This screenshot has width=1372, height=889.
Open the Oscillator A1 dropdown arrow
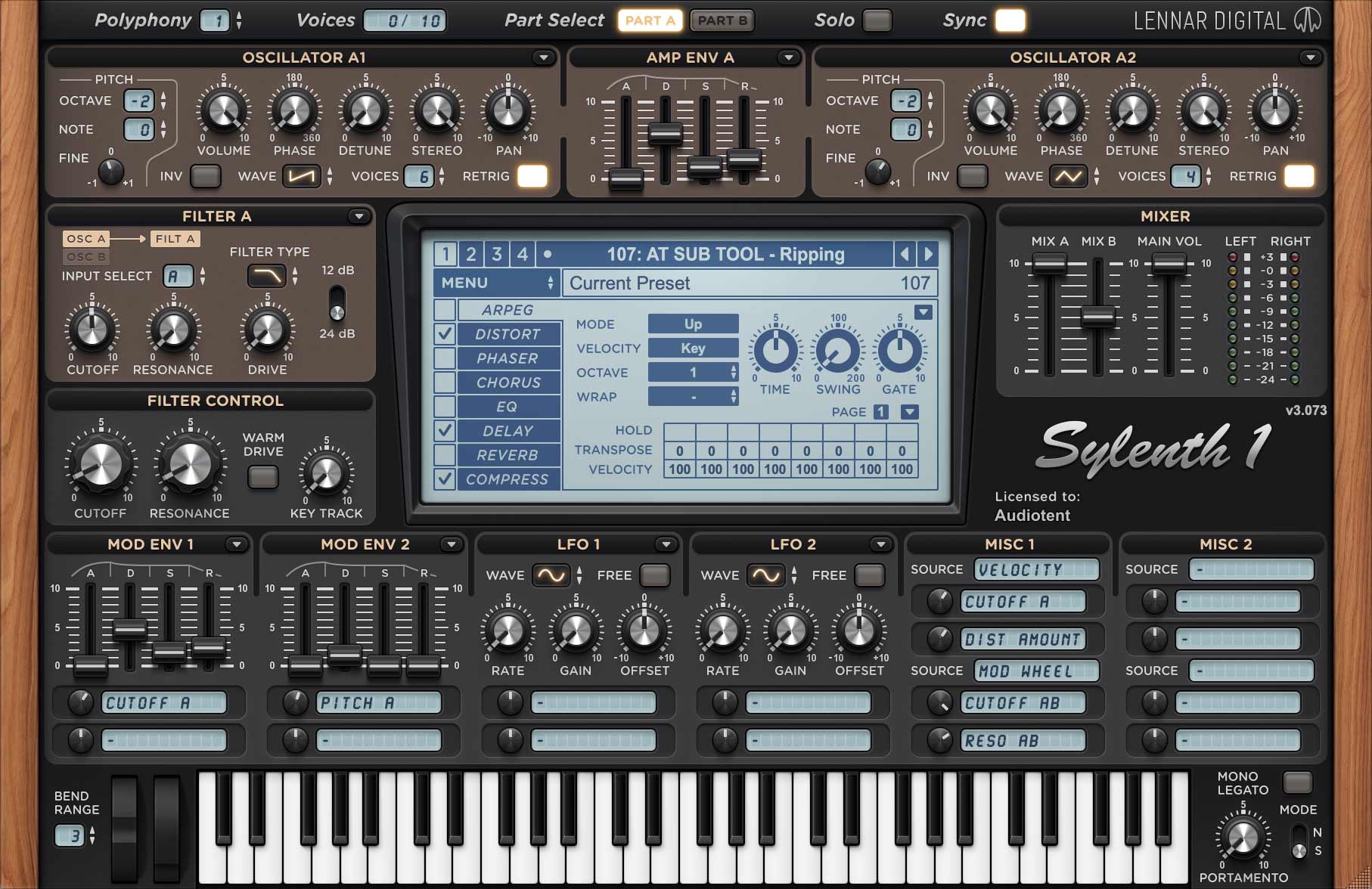[x=542, y=57]
